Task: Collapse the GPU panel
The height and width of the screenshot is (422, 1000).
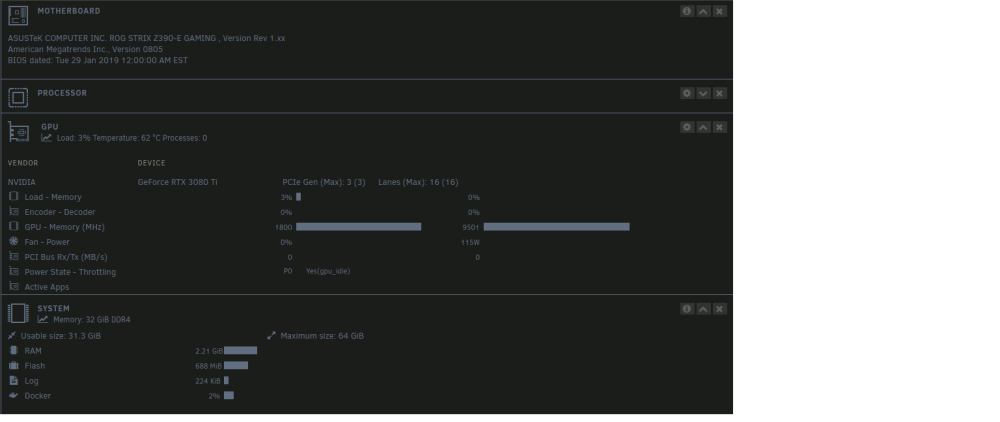Action: pyautogui.click(x=703, y=127)
